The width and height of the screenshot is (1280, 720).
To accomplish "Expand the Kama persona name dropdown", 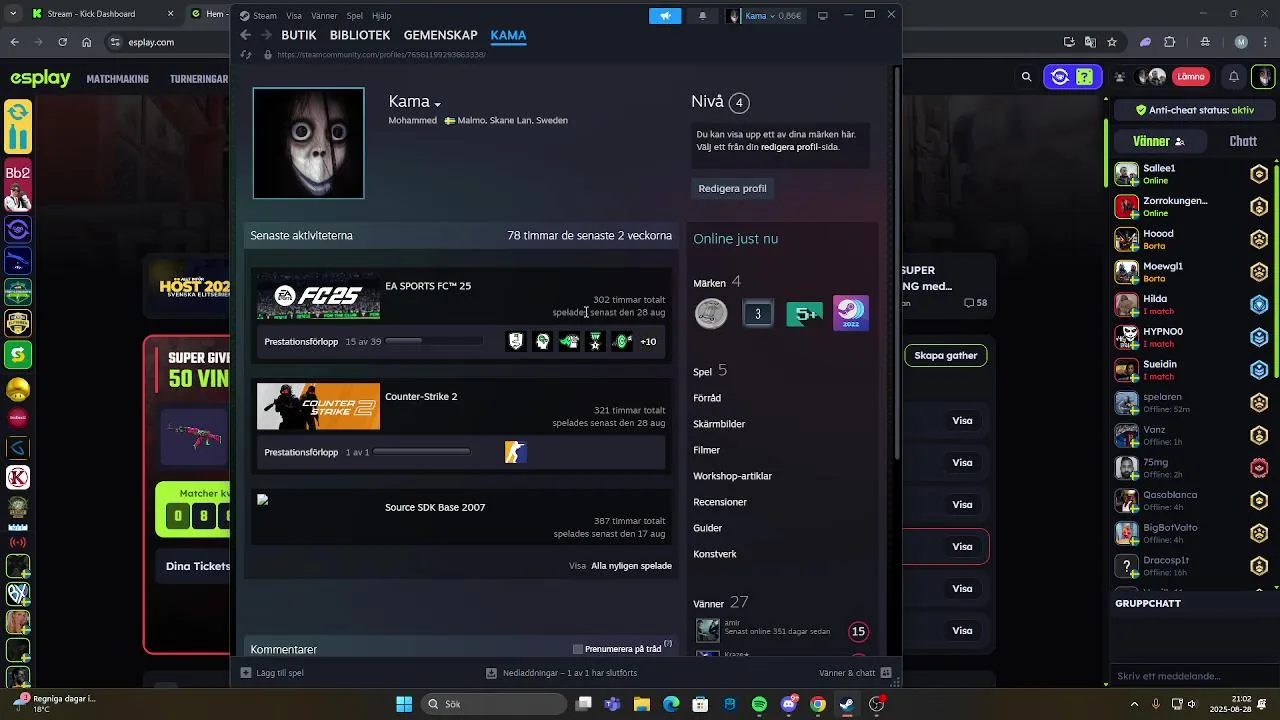I will (437, 104).
